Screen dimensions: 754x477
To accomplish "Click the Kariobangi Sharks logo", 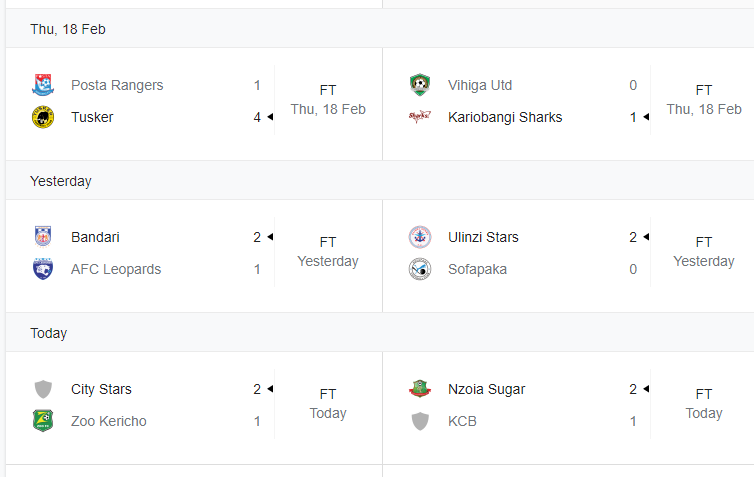I will pyautogui.click(x=420, y=117).
